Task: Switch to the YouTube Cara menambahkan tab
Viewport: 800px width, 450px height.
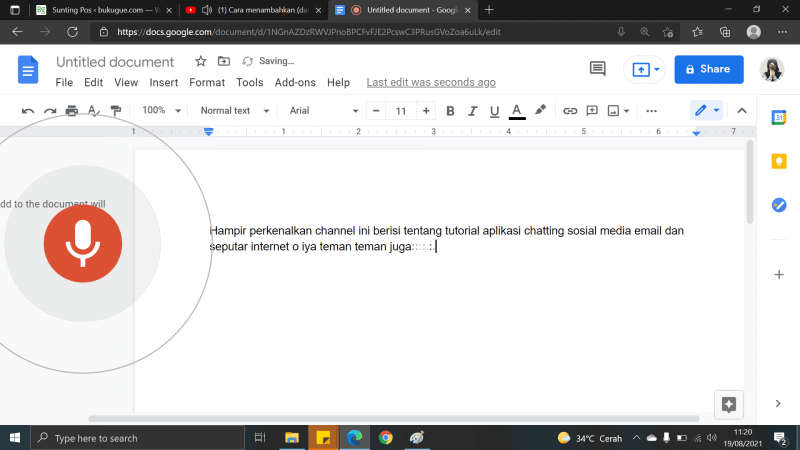Action: 254,10
